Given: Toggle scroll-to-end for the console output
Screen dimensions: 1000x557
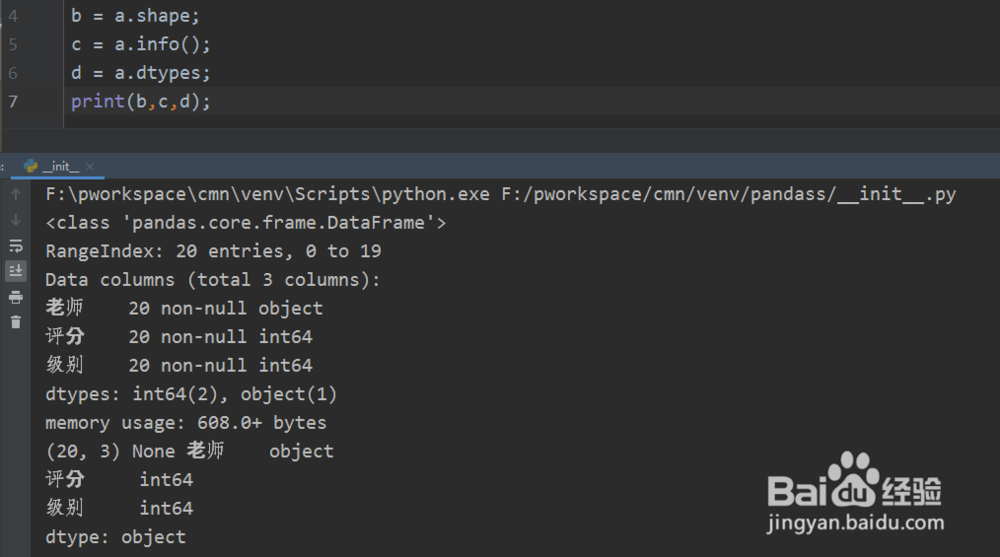Looking at the screenshot, I should click(x=16, y=271).
